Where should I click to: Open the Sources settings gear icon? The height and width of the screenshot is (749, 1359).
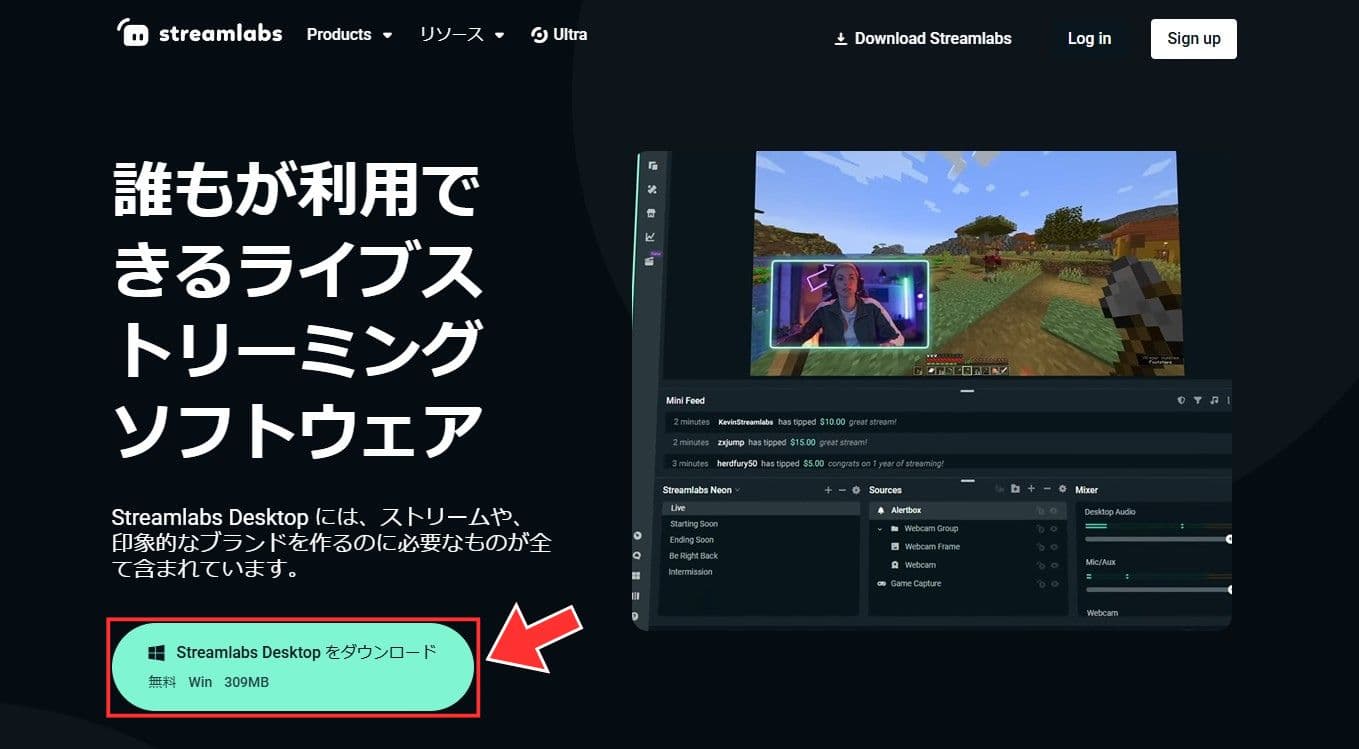(x=1063, y=489)
